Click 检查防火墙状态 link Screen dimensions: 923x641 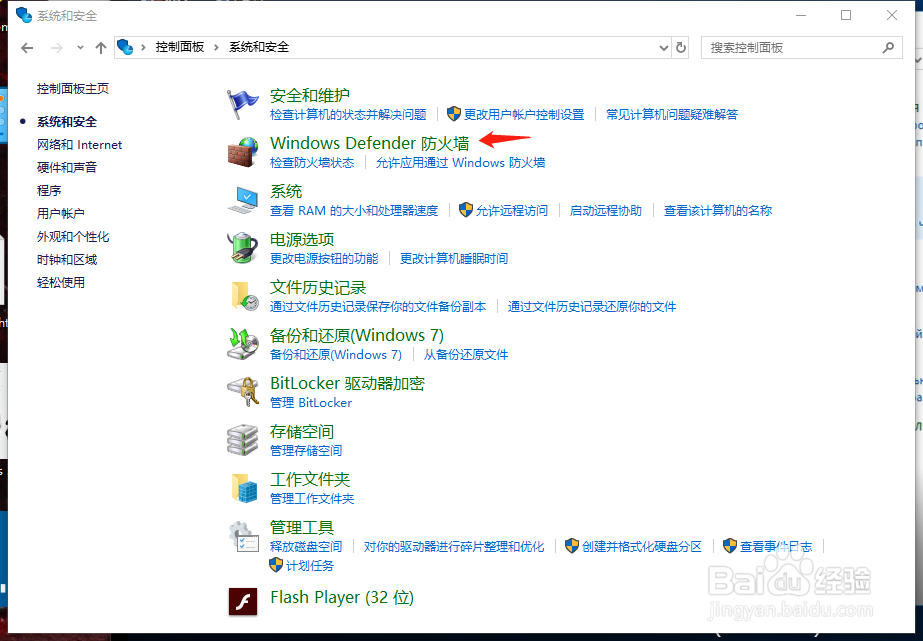[312, 162]
